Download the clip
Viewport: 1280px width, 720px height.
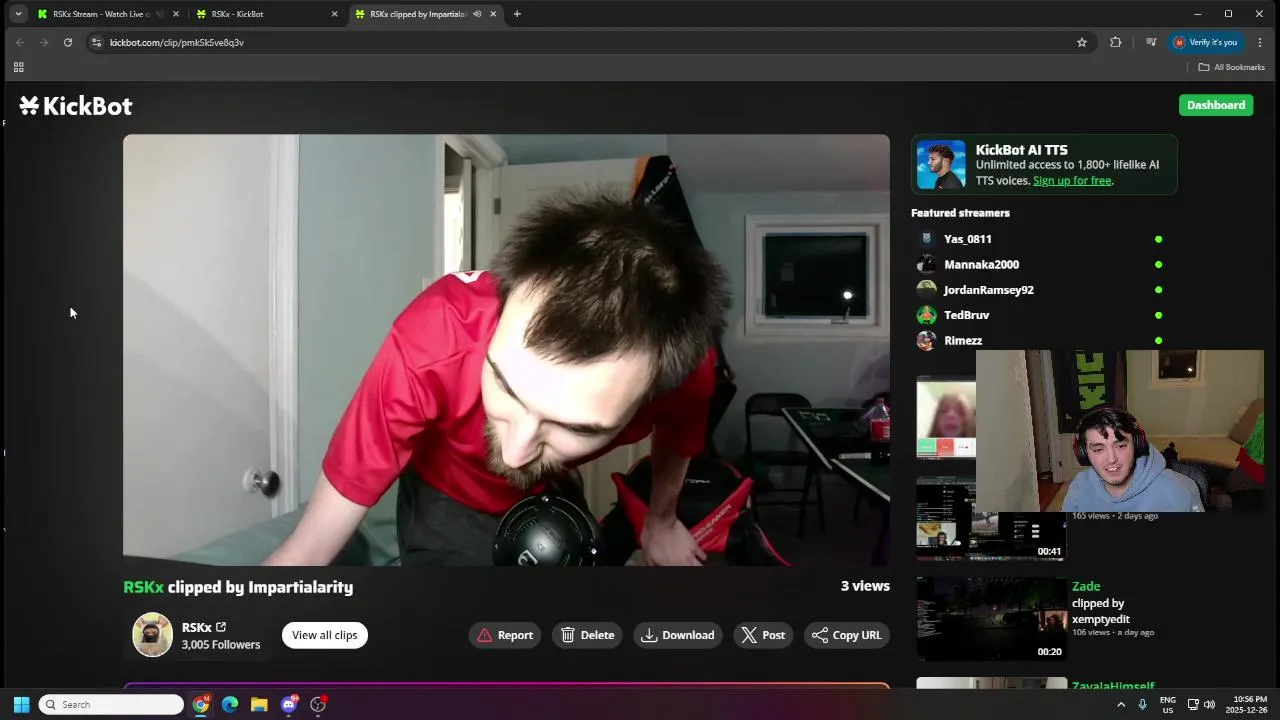678,635
